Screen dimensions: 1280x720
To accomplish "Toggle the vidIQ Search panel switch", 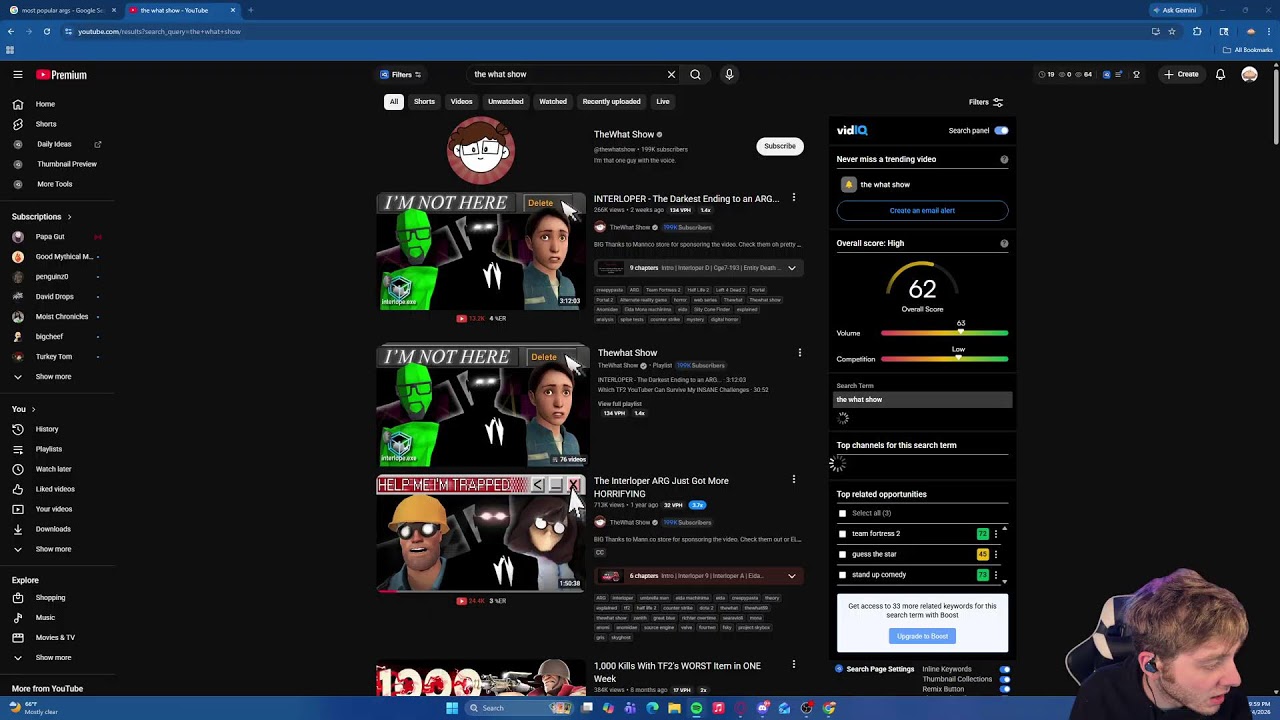I will [x=1001, y=130].
